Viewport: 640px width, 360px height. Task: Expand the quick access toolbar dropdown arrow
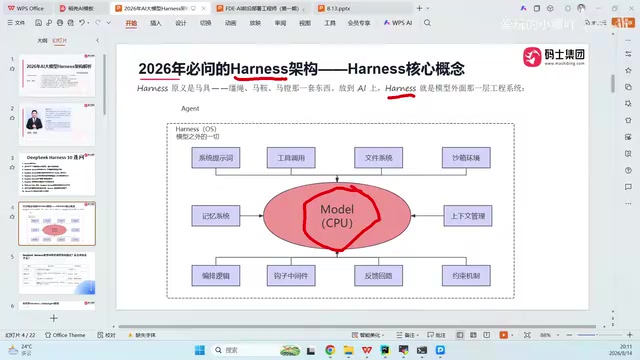[x=109, y=23]
